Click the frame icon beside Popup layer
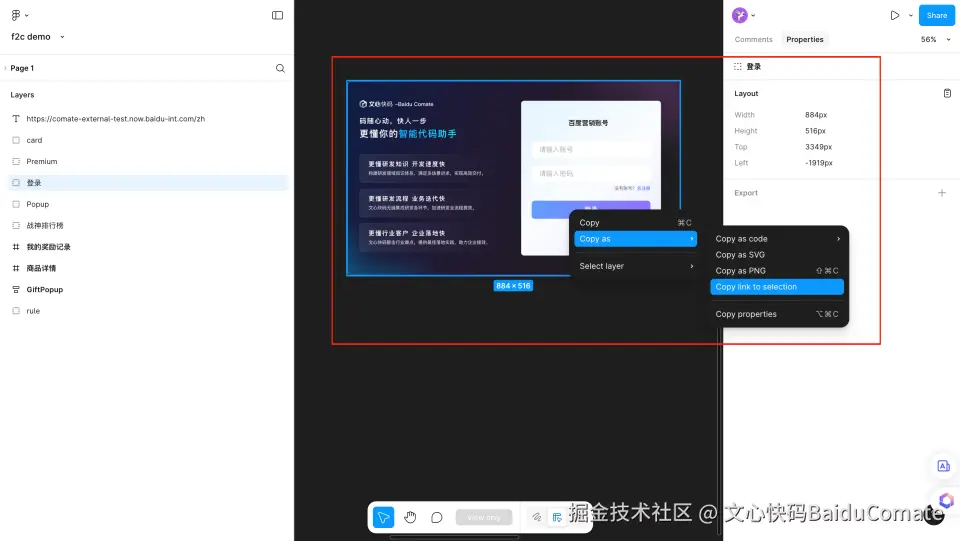The width and height of the screenshot is (960, 541). pyautogui.click(x=16, y=204)
